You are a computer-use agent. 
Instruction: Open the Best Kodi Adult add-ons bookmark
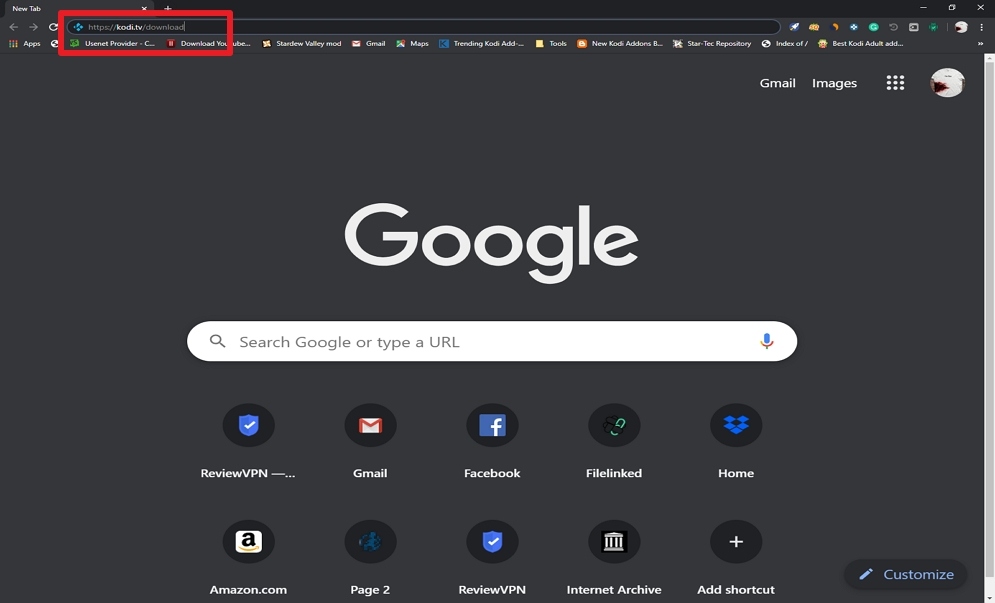tap(860, 44)
